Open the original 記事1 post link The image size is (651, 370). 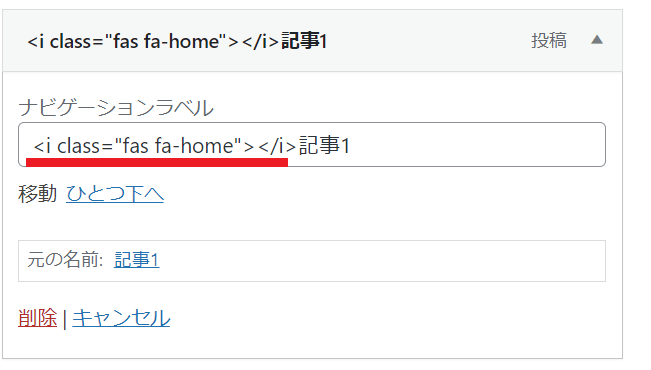click(x=137, y=260)
